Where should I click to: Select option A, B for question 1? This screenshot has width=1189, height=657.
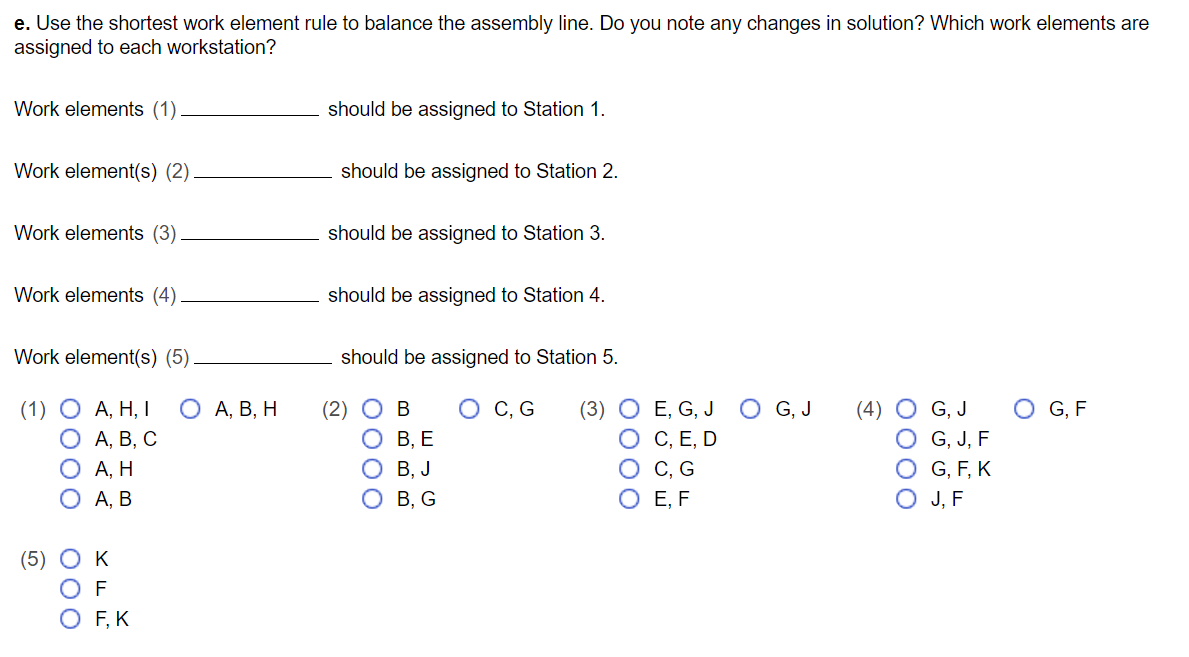(69, 498)
